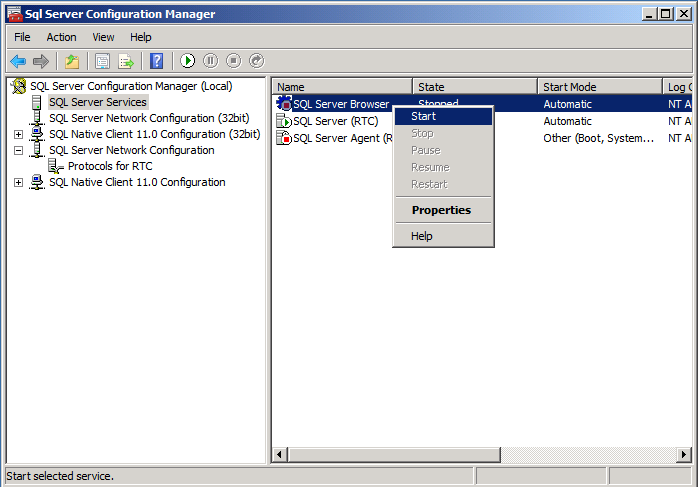The width and height of the screenshot is (698, 487).
Task: Open the File menu
Action: click(x=22, y=37)
